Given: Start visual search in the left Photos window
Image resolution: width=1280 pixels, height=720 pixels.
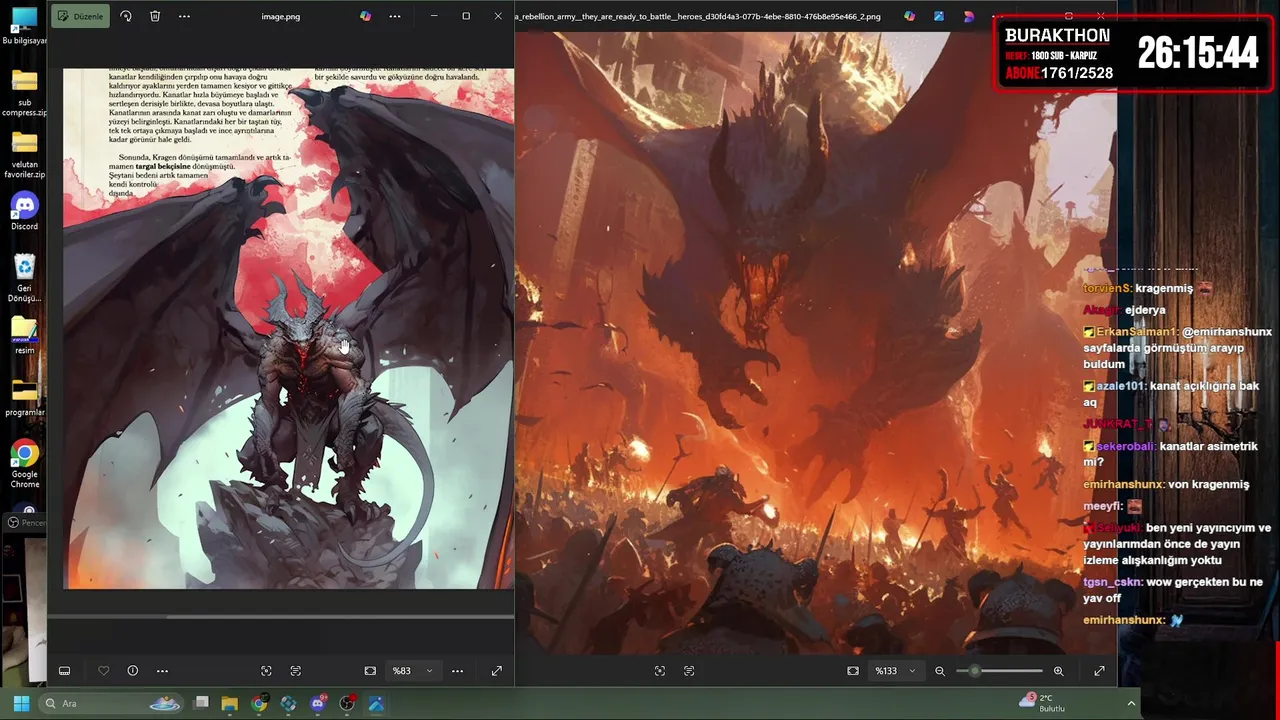Looking at the screenshot, I should coord(266,671).
